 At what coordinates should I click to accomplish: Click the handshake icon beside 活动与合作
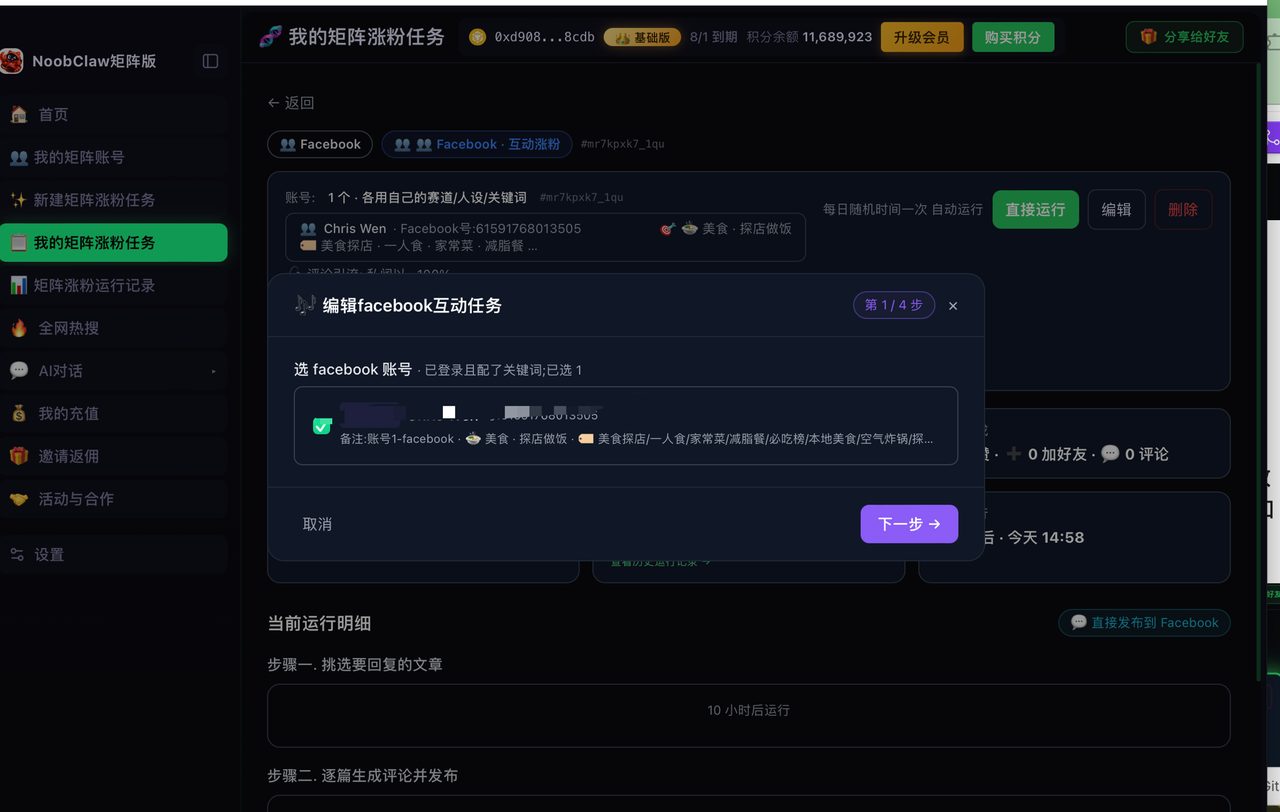click(x=18, y=499)
